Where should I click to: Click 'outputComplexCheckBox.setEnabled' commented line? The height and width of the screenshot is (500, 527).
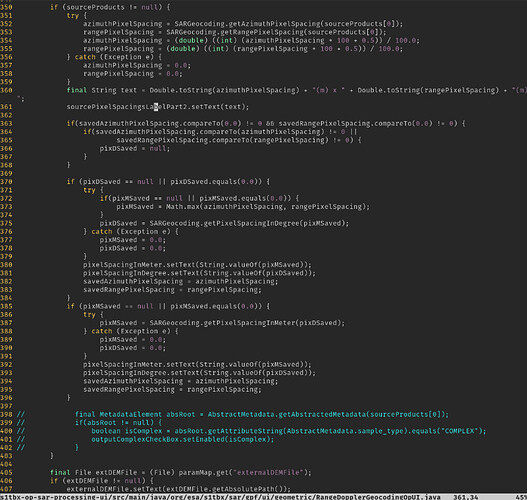pos(183,440)
